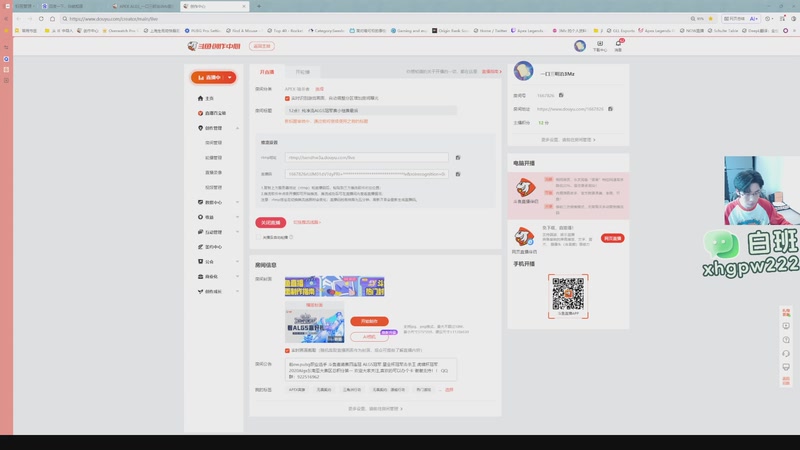Click the room title input field
The height and width of the screenshot is (450, 800).
[370, 110]
